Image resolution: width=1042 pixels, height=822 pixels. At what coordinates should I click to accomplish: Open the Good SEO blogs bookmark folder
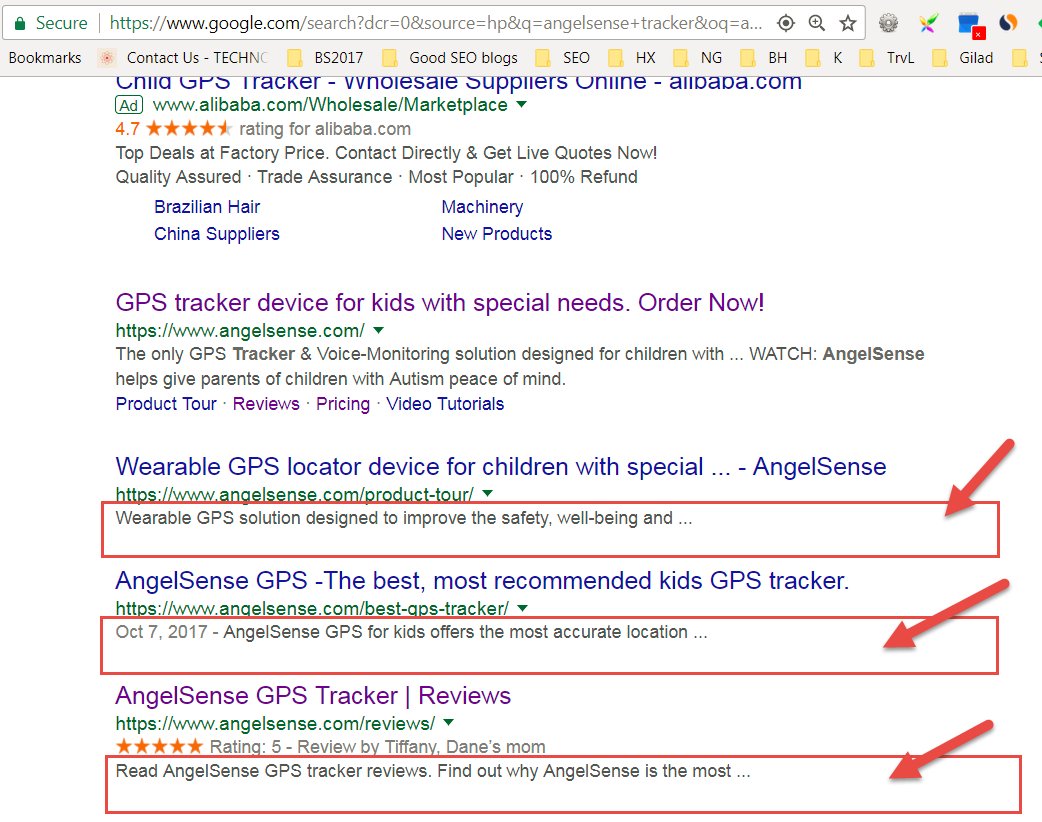(450, 58)
